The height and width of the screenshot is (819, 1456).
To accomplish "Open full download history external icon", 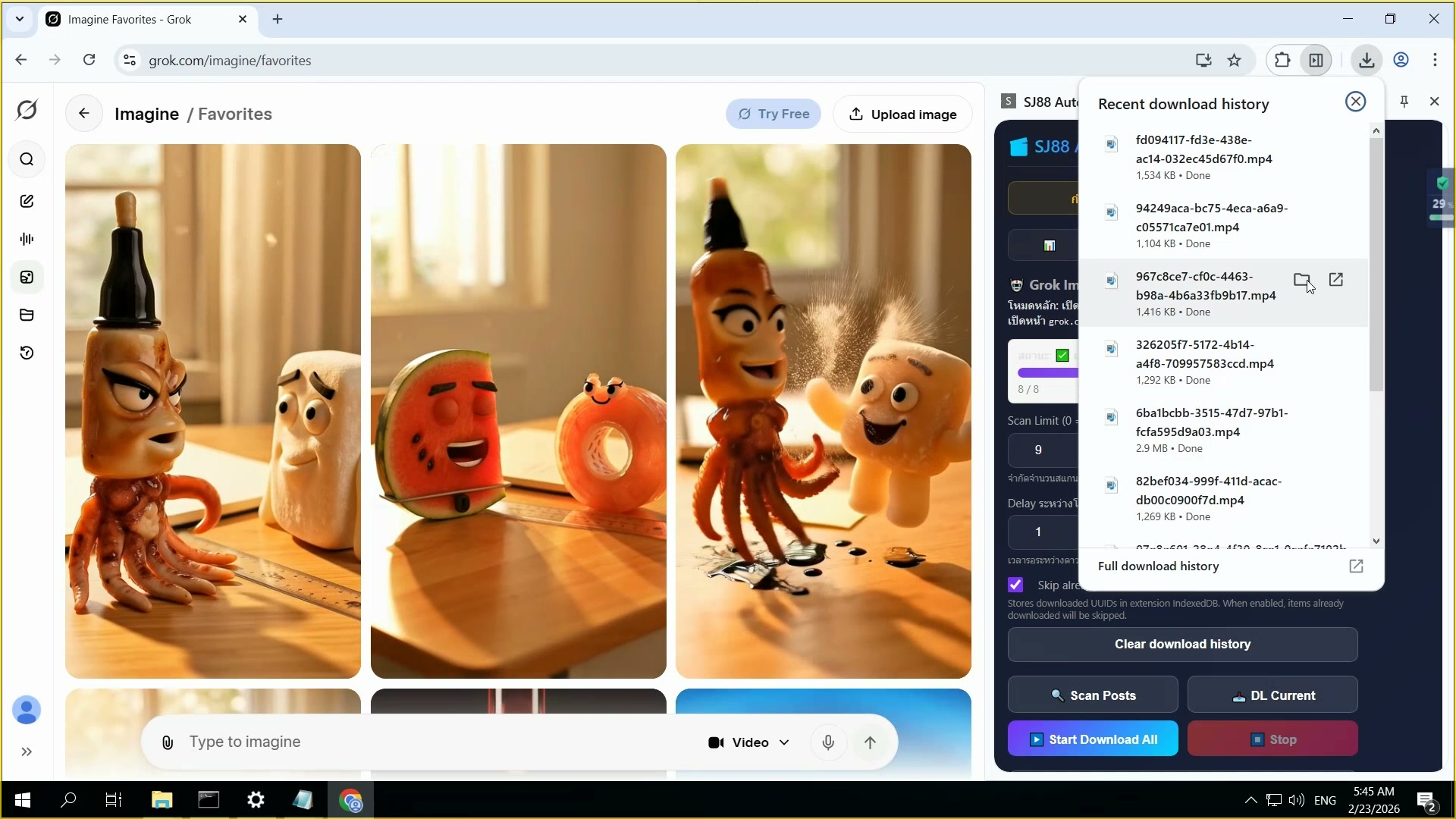I will coord(1356,566).
